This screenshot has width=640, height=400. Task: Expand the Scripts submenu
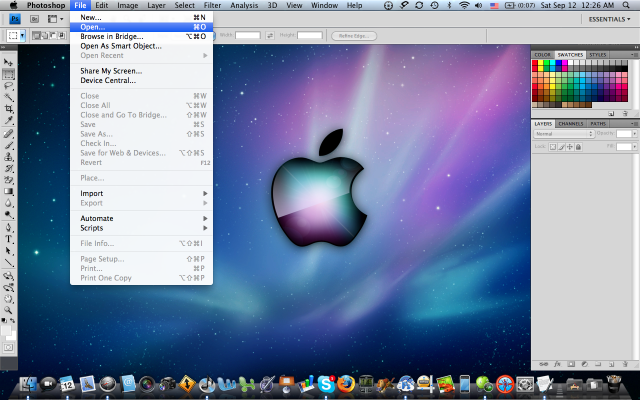tap(141, 228)
